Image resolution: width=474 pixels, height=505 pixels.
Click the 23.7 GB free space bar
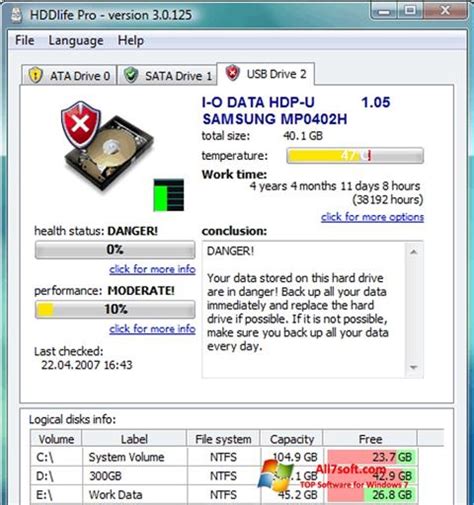pyautogui.click(x=372, y=457)
